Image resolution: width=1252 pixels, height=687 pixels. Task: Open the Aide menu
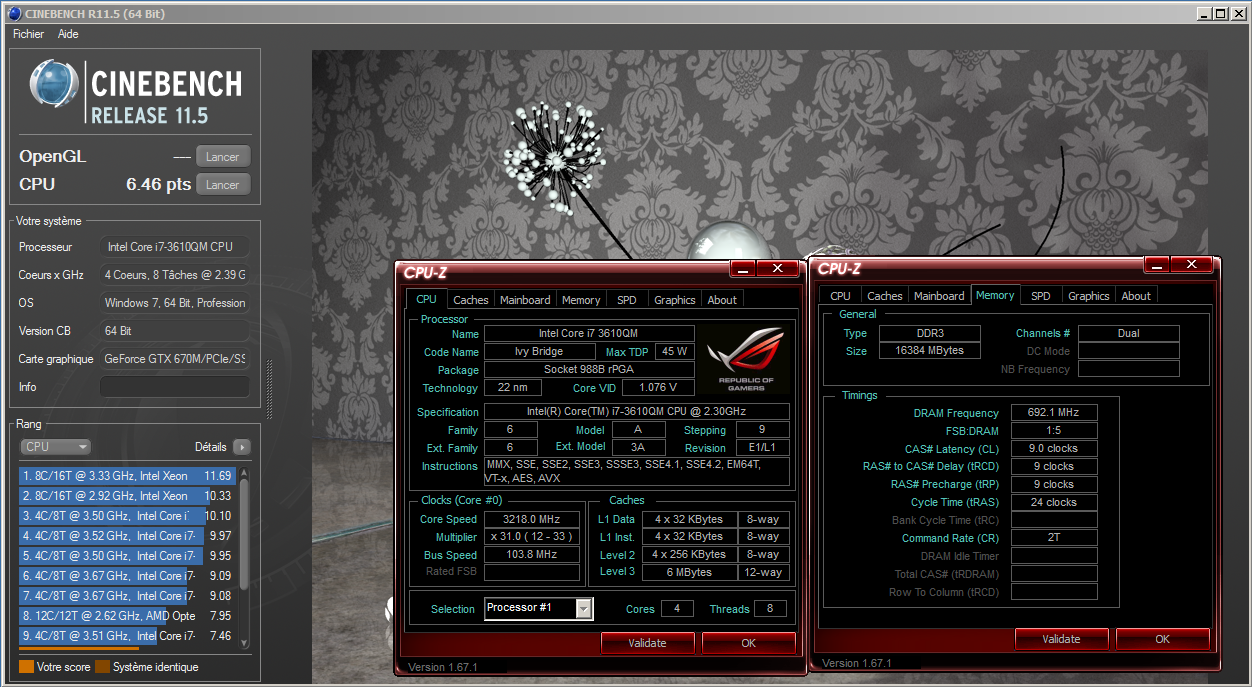pos(68,34)
